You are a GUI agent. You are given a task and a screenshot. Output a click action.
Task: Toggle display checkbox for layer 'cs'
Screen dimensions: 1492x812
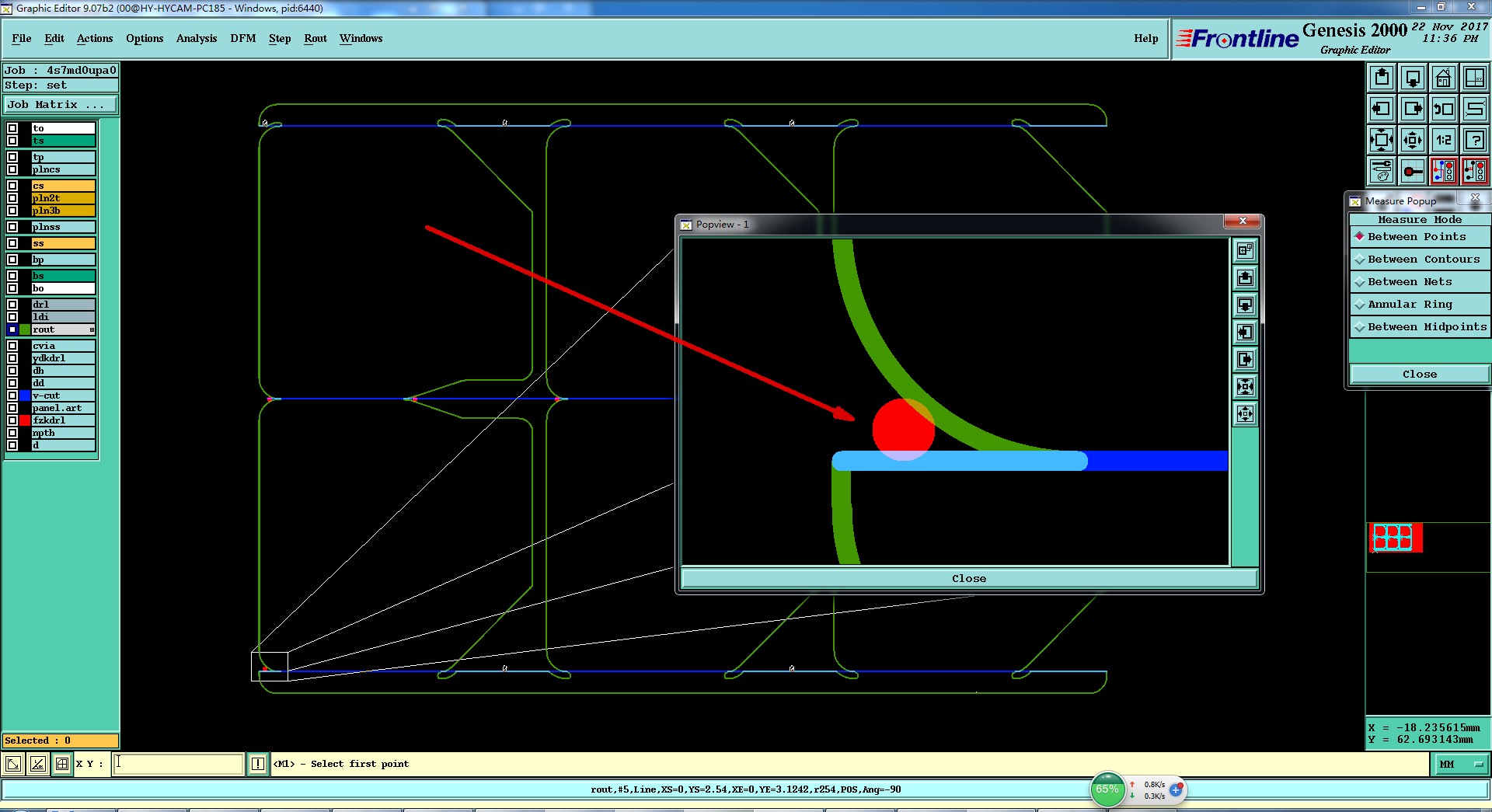coord(12,186)
